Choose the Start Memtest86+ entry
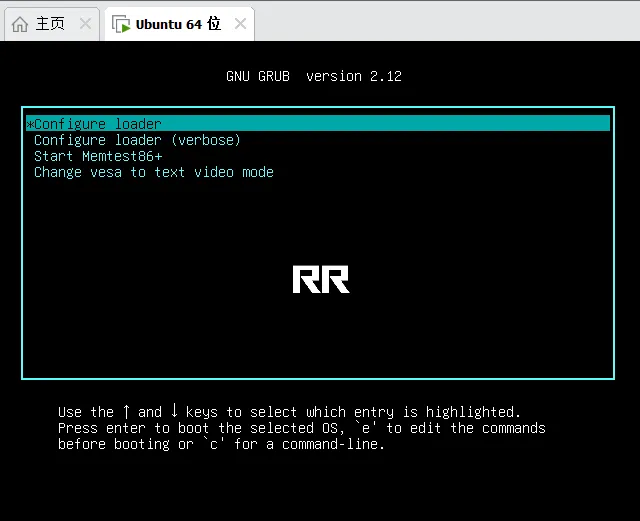The height and width of the screenshot is (521, 640). 98,156
